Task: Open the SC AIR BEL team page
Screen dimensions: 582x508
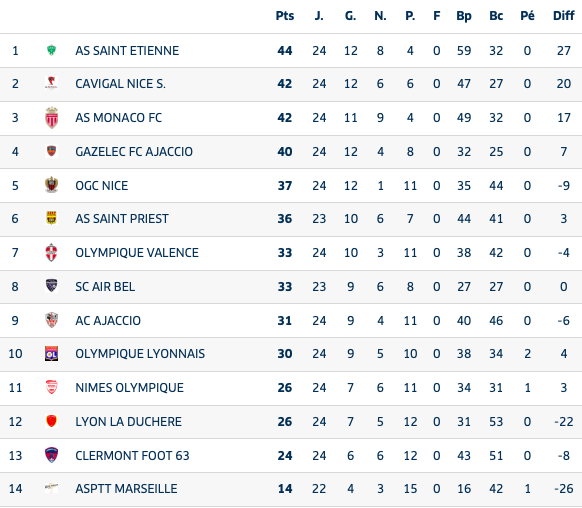Action: (x=105, y=287)
